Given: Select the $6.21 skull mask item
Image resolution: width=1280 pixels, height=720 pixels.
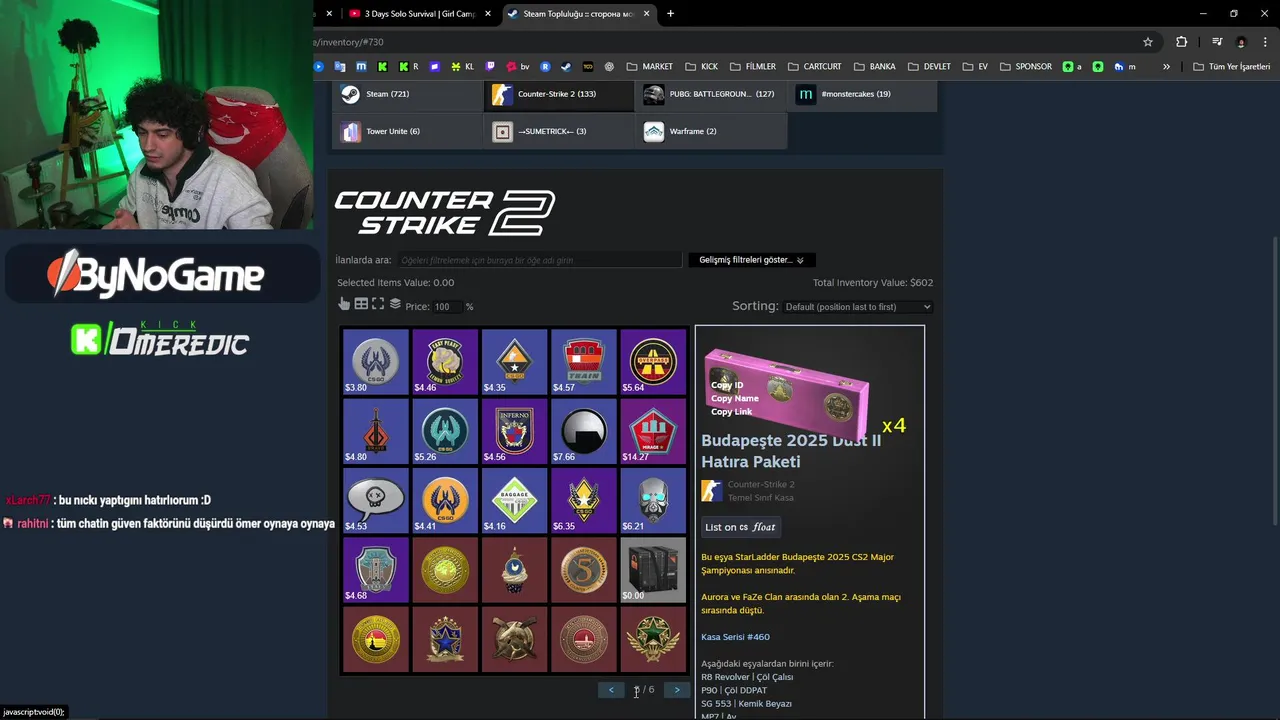Looking at the screenshot, I should point(653,500).
